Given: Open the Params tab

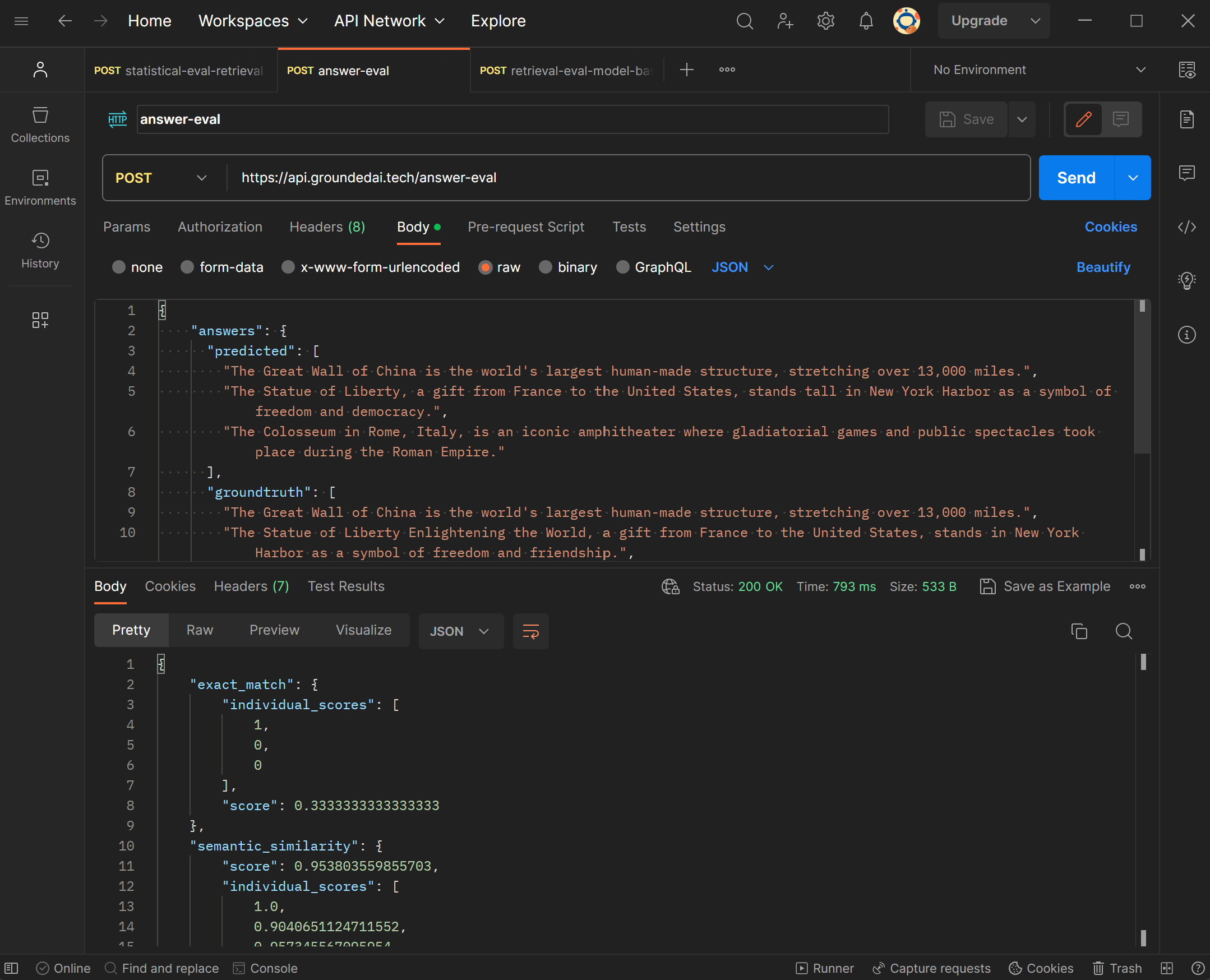Looking at the screenshot, I should coord(127,227).
